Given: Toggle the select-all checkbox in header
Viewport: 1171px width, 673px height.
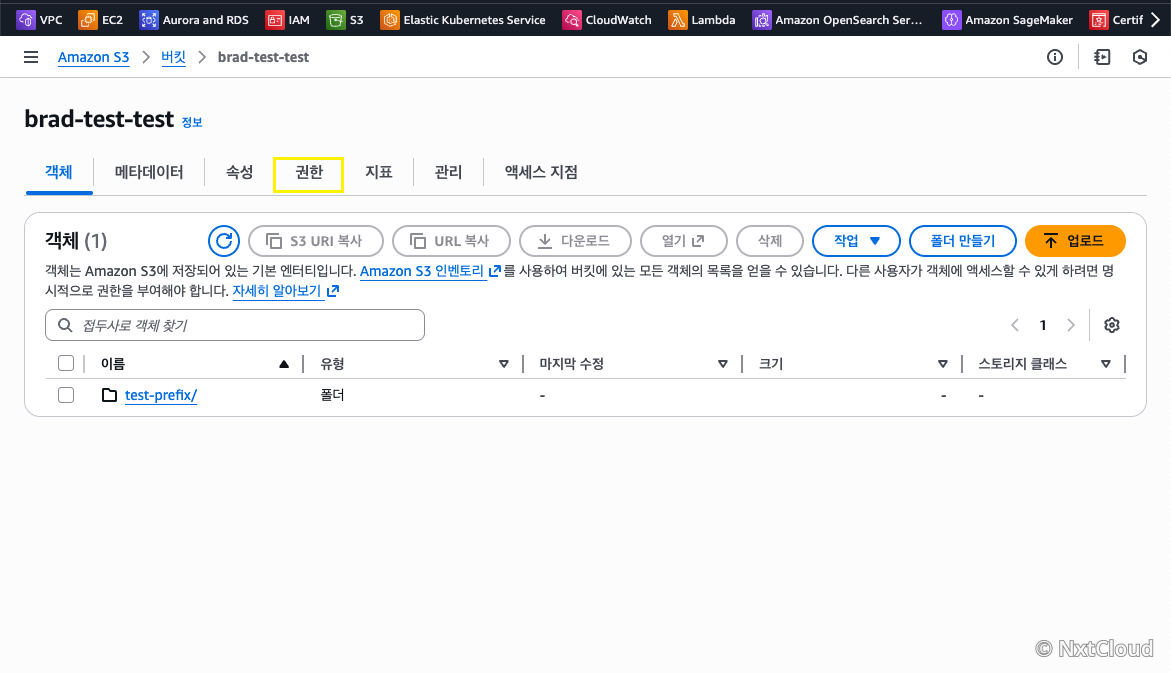Looking at the screenshot, I should 66,363.
